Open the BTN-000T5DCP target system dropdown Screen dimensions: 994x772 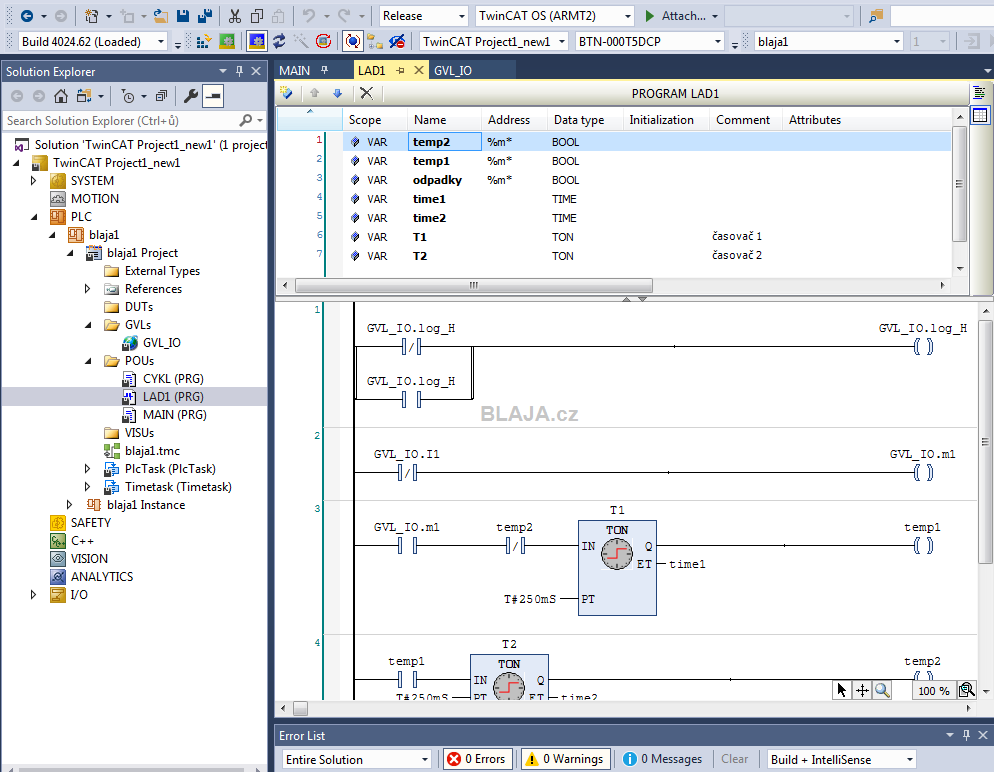click(x=718, y=42)
